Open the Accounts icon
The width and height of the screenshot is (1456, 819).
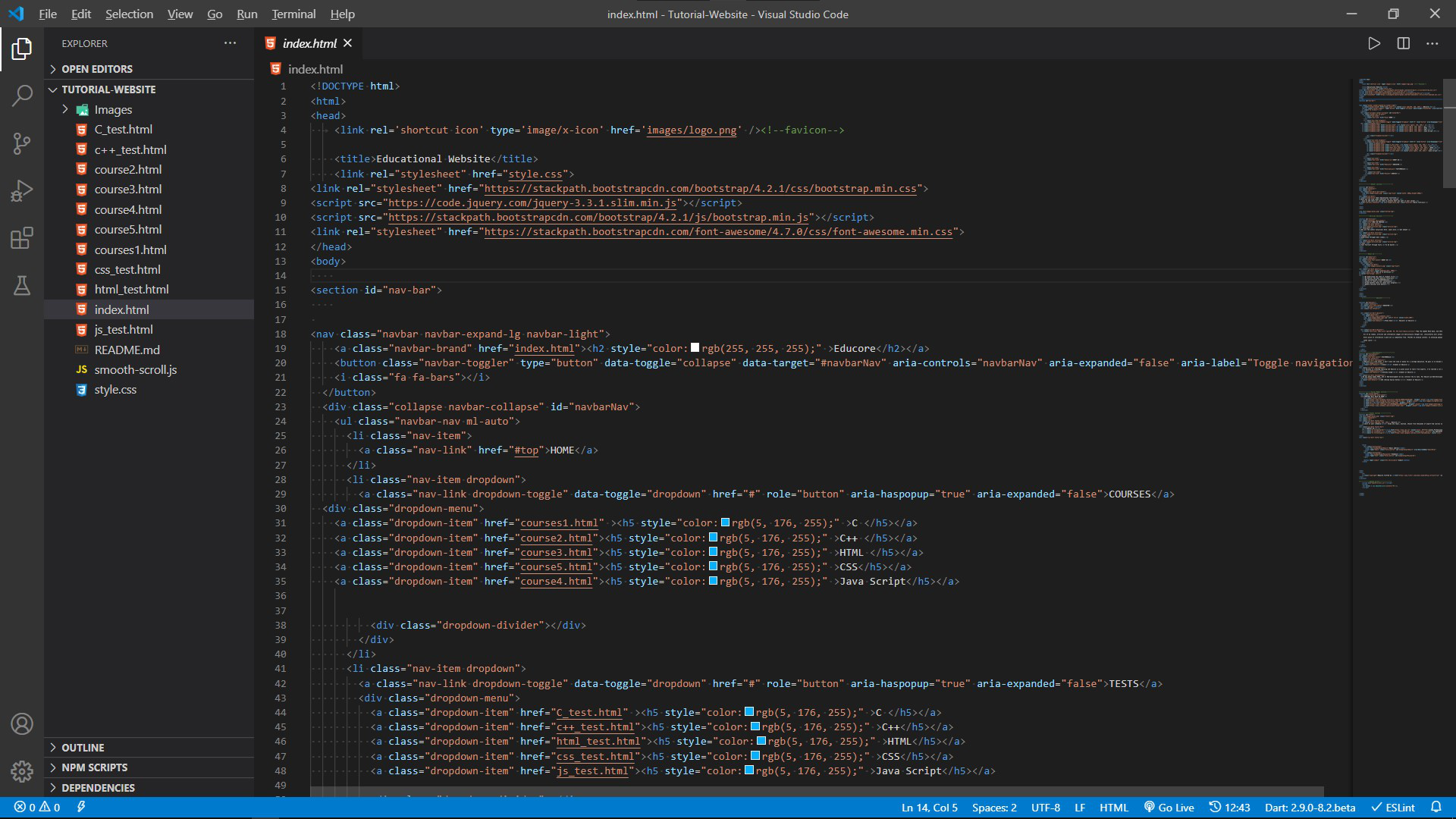(x=22, y=724)
